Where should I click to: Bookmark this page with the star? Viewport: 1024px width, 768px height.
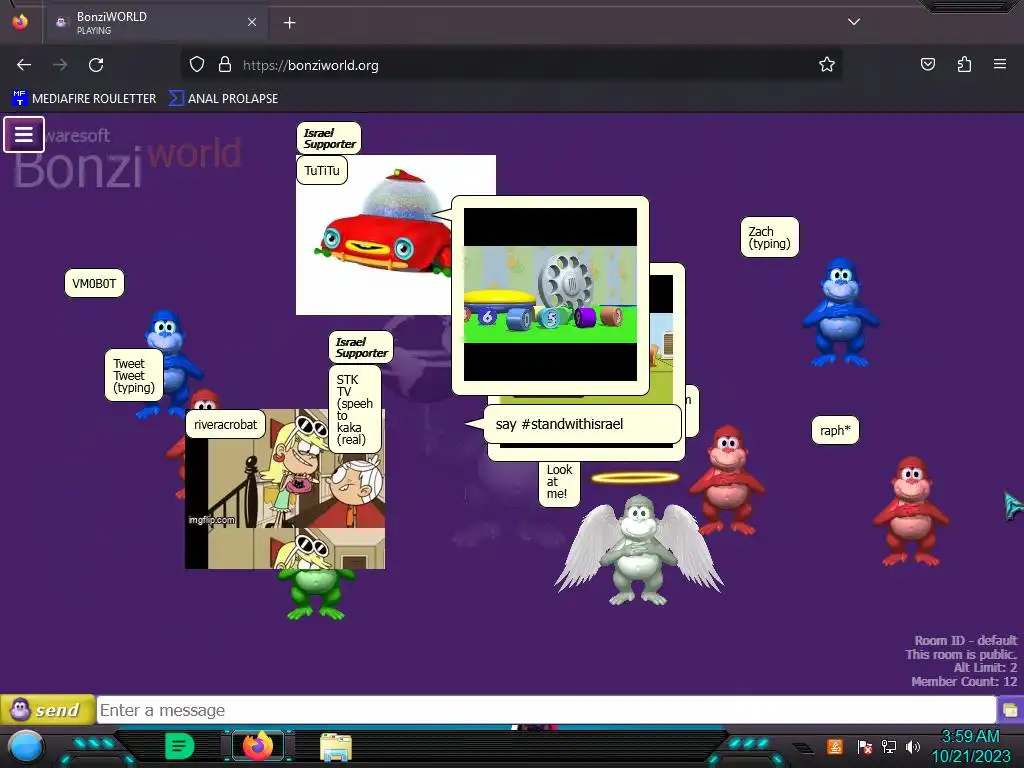[827, 65]
